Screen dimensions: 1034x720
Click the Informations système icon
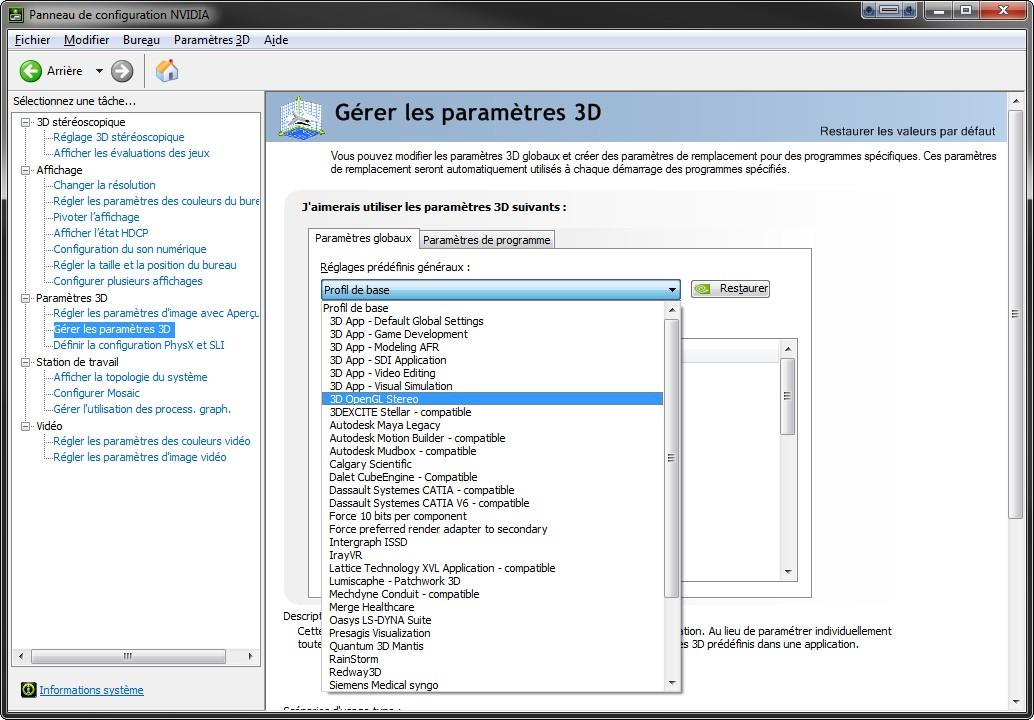coord(28,690)
